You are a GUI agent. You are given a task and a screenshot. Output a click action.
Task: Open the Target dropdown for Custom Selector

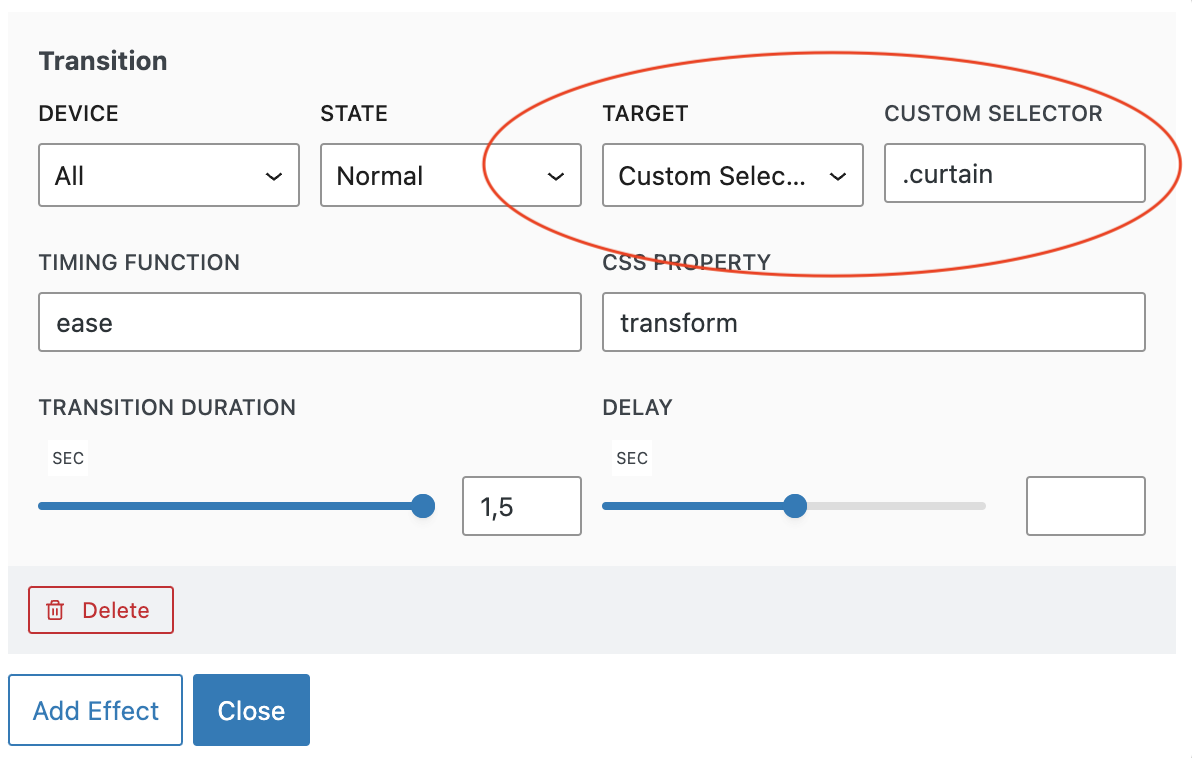click(x=732, y=176)
